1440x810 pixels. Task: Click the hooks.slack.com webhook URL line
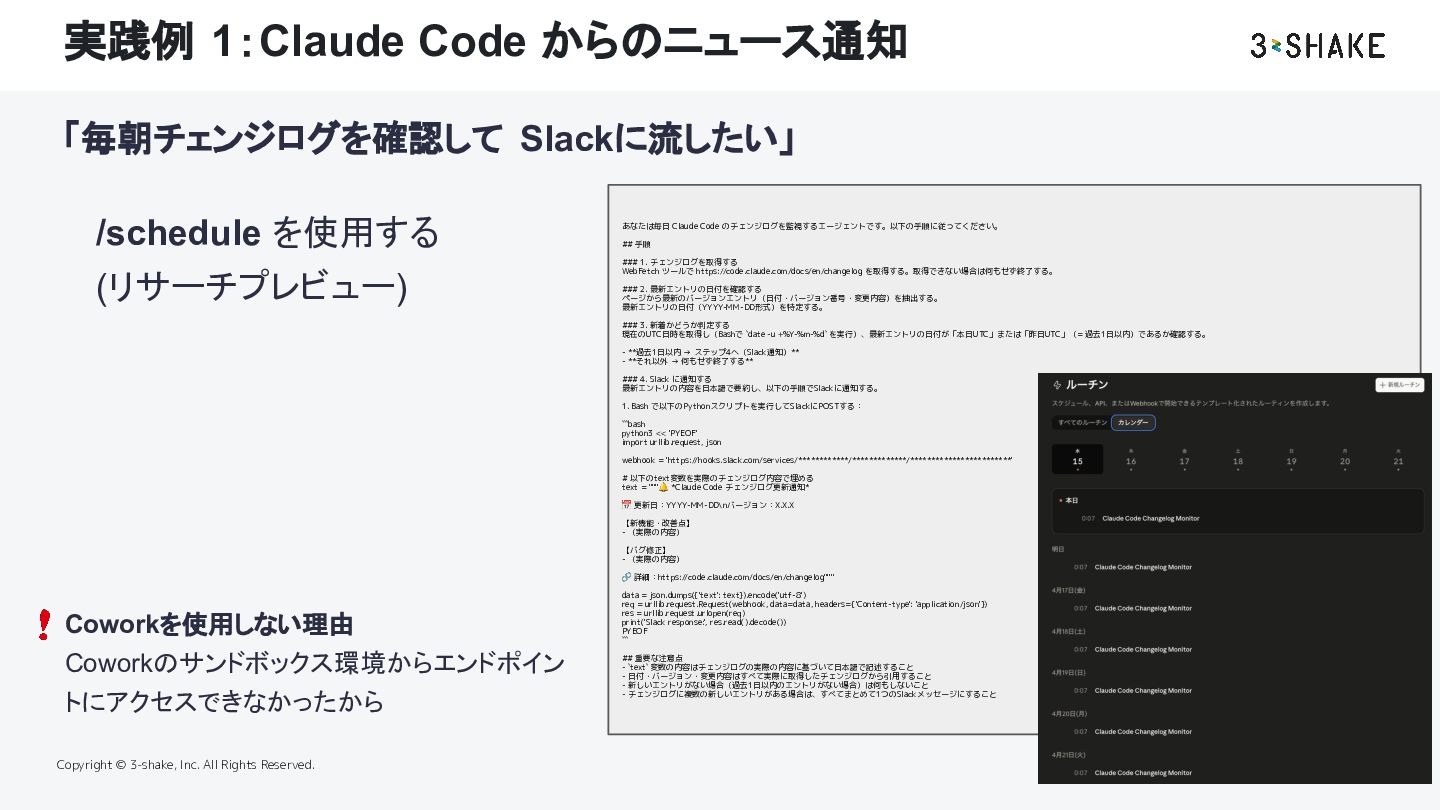tap(817, 460)
